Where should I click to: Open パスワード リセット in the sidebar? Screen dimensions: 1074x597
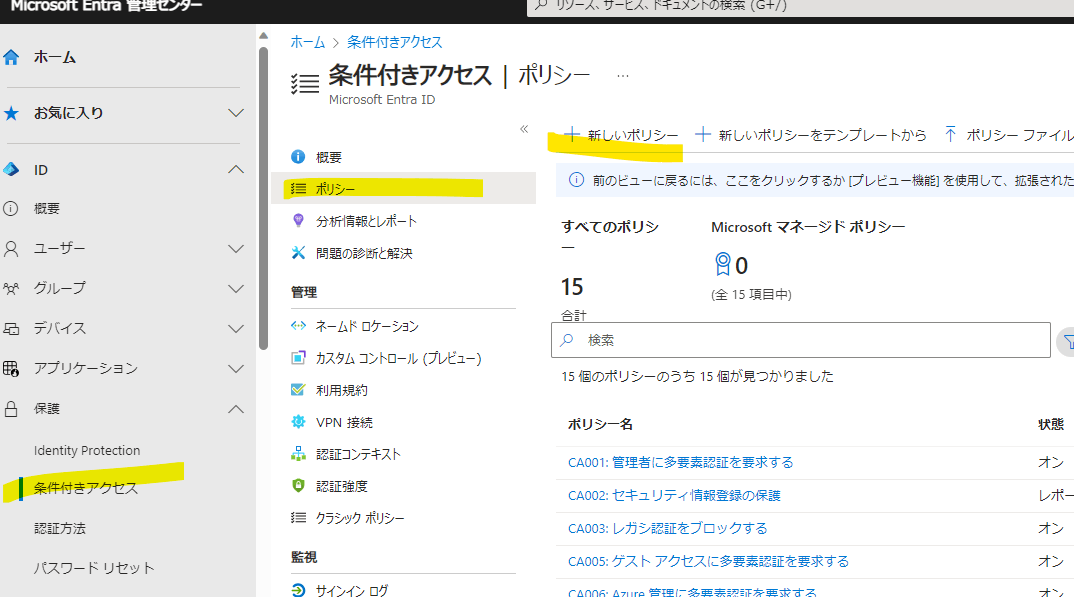point(94,568)
